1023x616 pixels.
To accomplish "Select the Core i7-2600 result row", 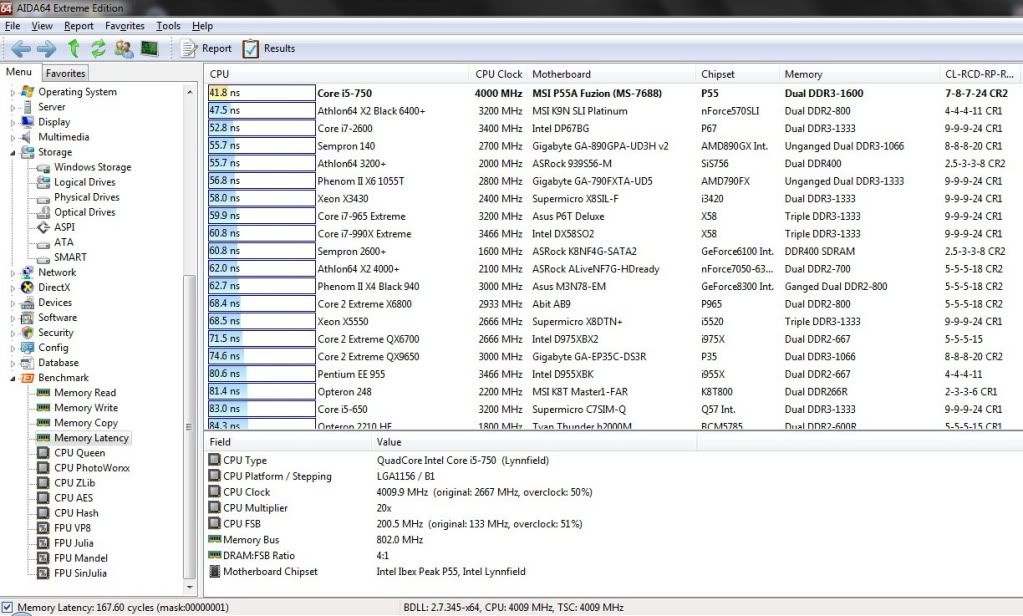I will [613, 129].
